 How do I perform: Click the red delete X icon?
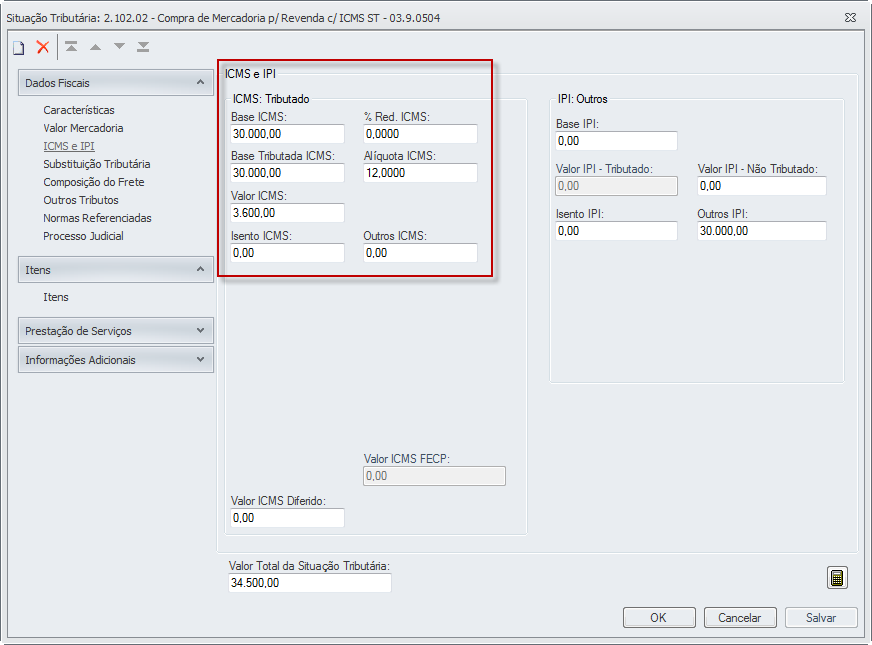[43, 47]
